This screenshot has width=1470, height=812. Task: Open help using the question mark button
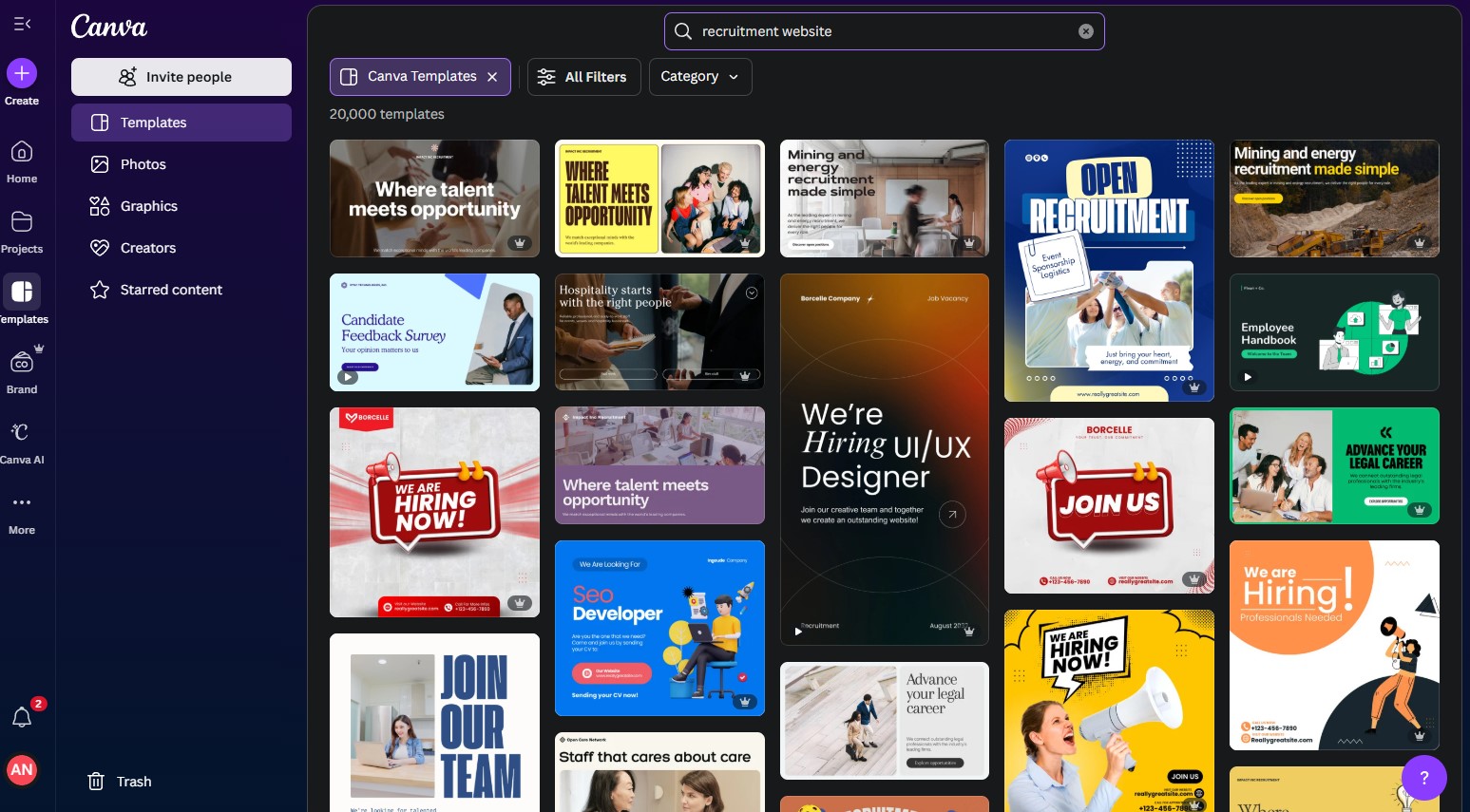click(x=1424, y=777)
